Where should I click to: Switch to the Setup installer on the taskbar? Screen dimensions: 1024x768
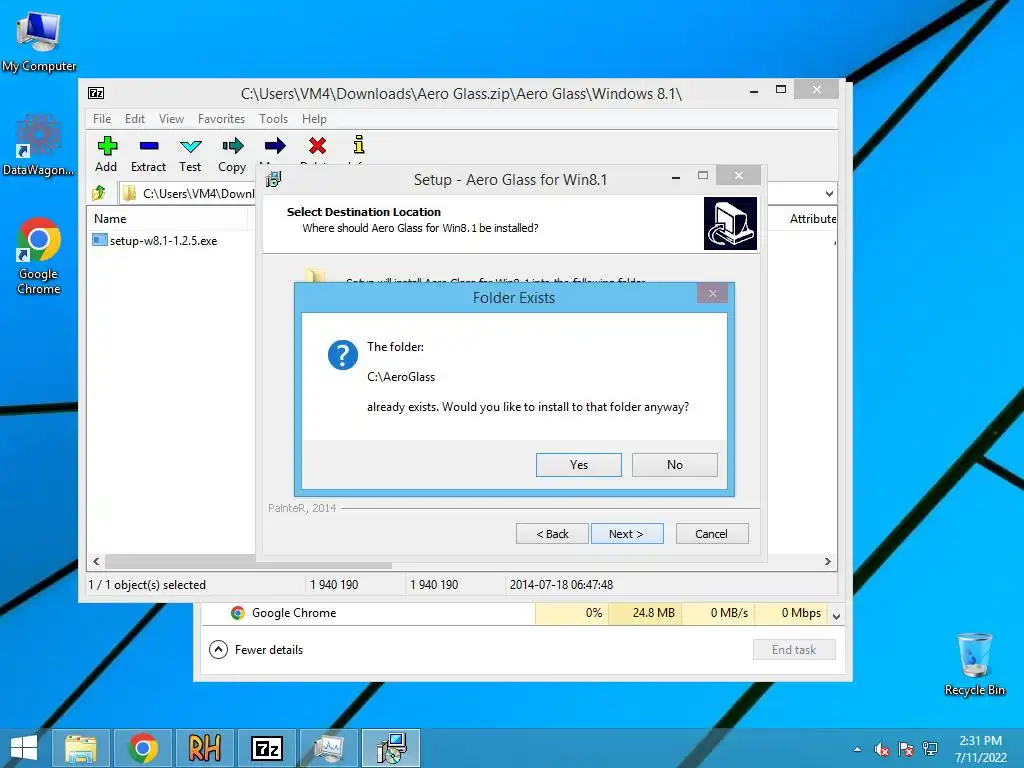391,748
